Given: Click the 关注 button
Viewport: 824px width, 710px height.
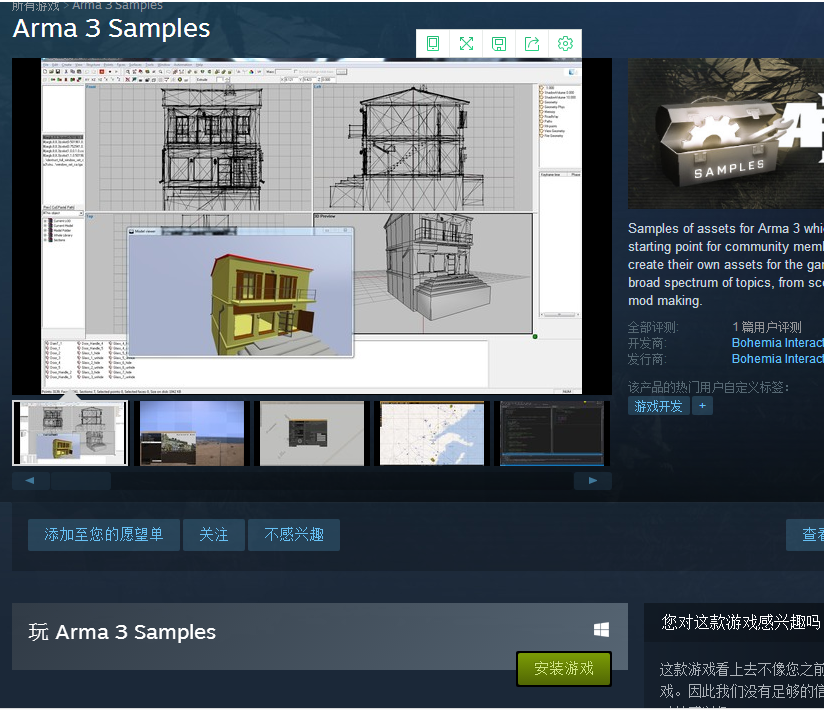Looking at the screenshot, I should (214, 535).
